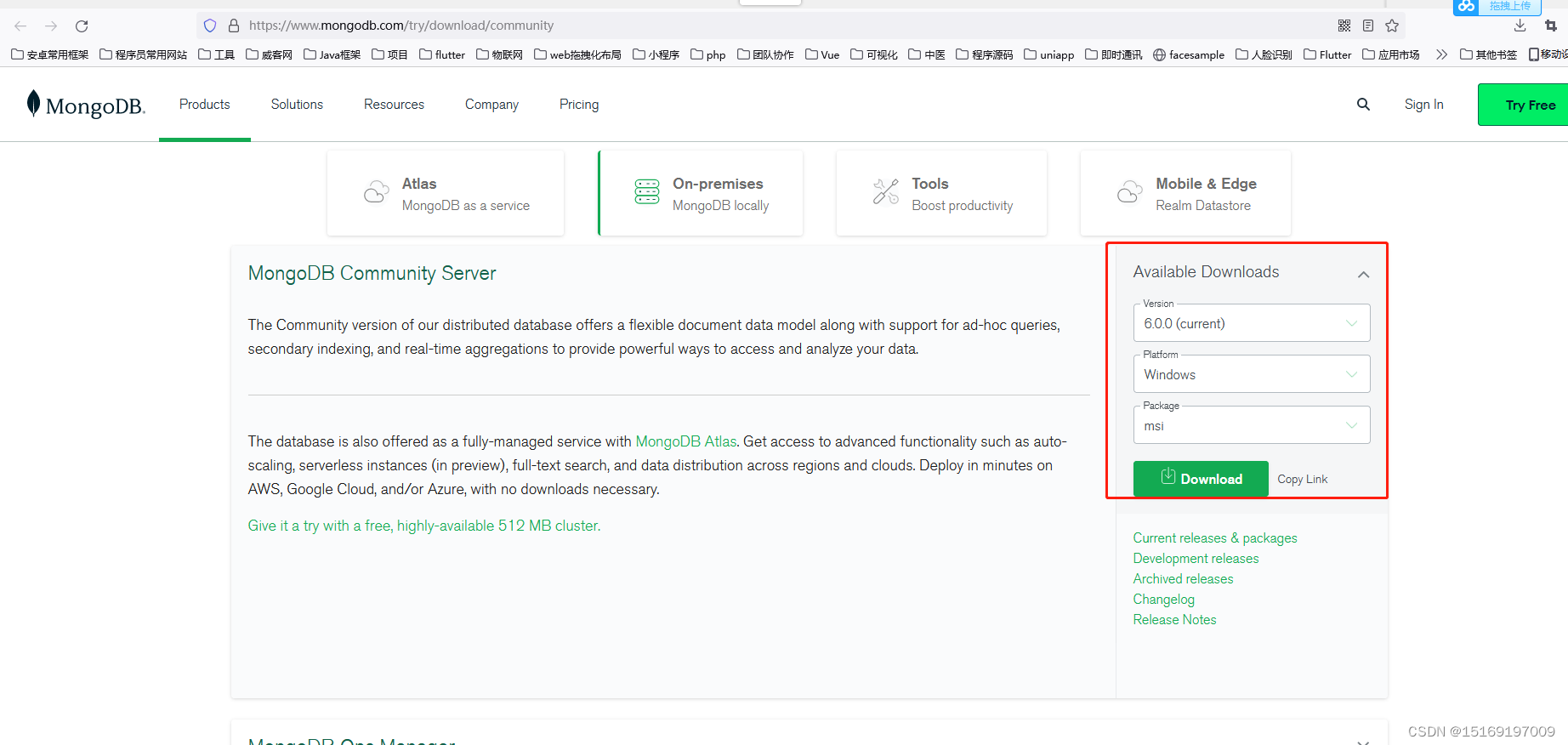Image resolution: width=1568 pixels, height=745 pixels.
Task: Show more bookmarks with the double chevron
Action: (1441, 54)
